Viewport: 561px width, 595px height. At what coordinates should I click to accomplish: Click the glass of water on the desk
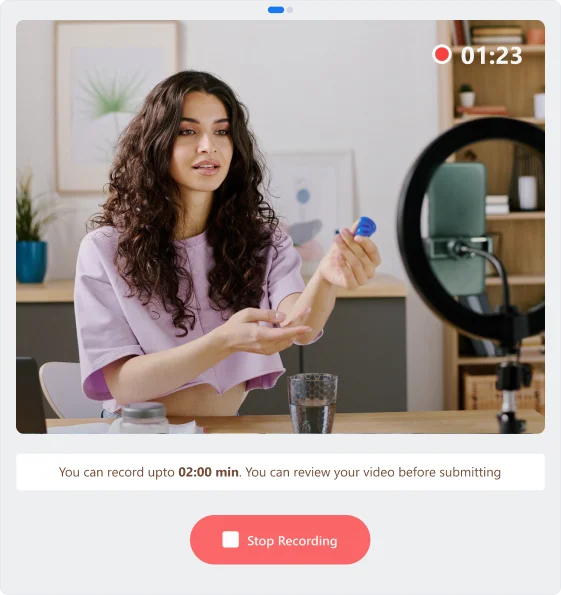[312, 403]
